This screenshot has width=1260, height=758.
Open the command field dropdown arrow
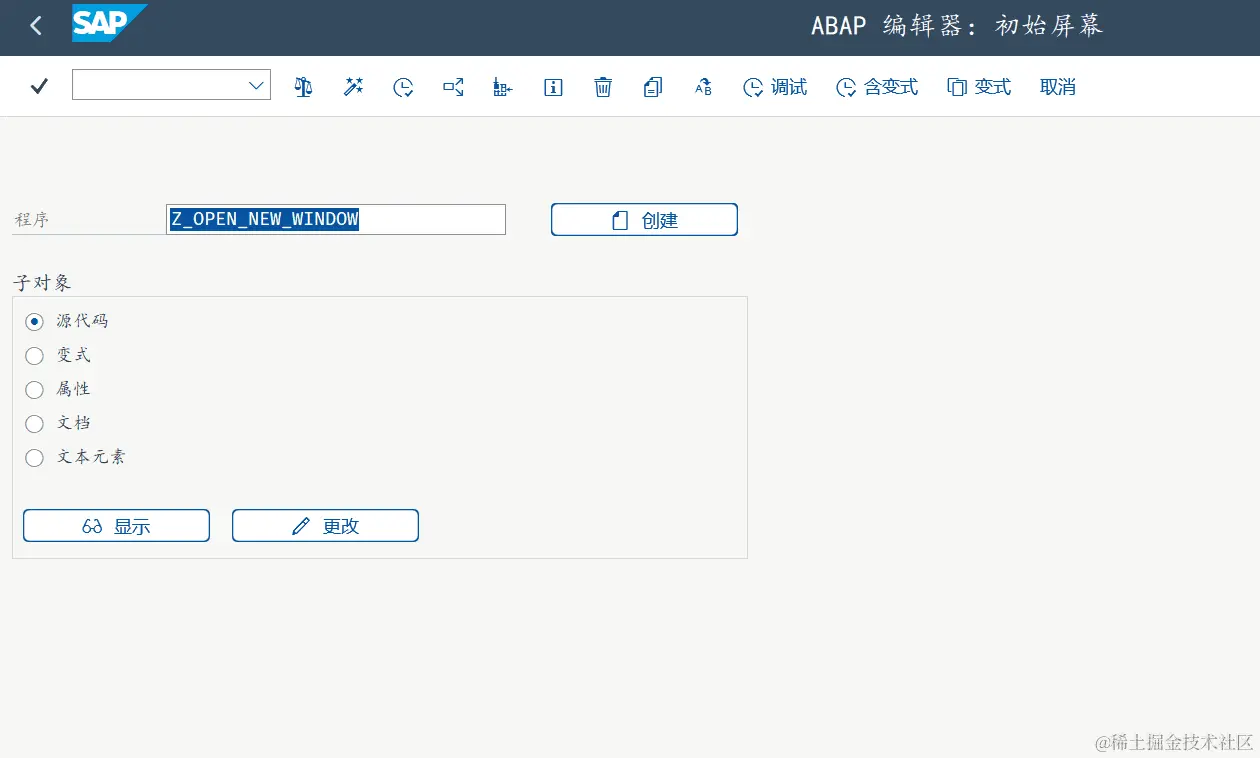coord(256,86)
